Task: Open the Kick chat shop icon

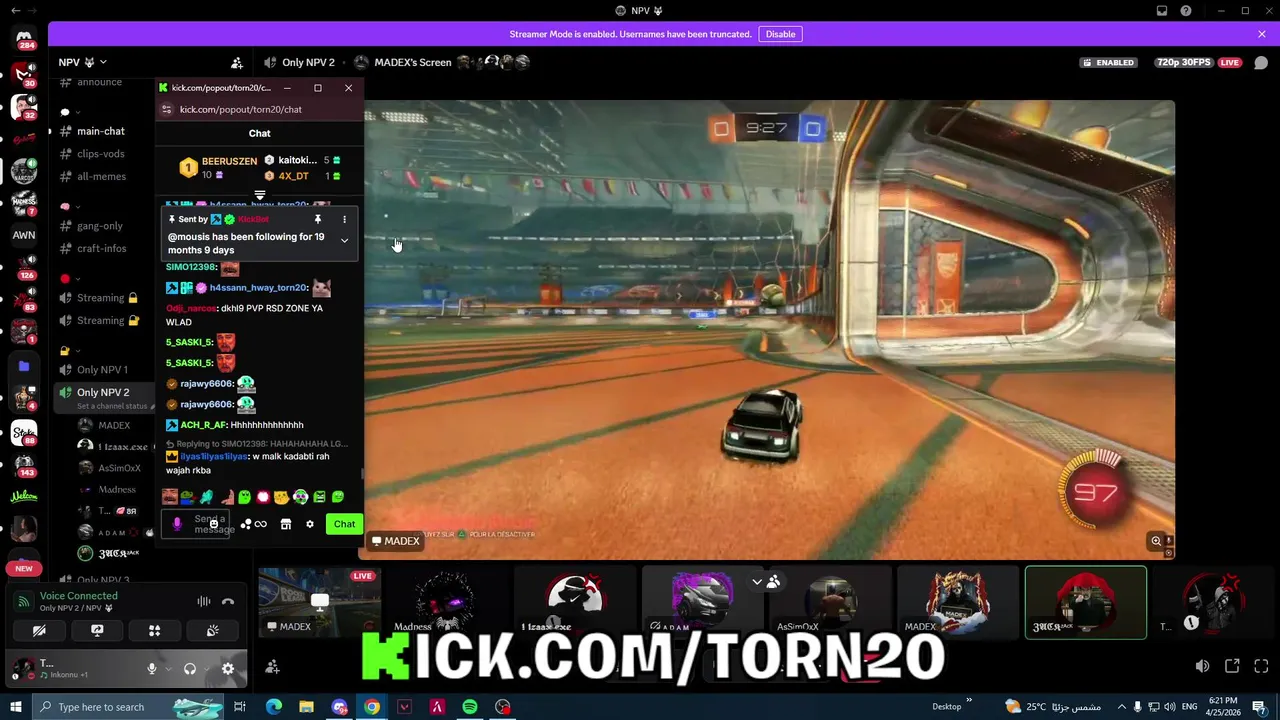Action: pos(286,524)
